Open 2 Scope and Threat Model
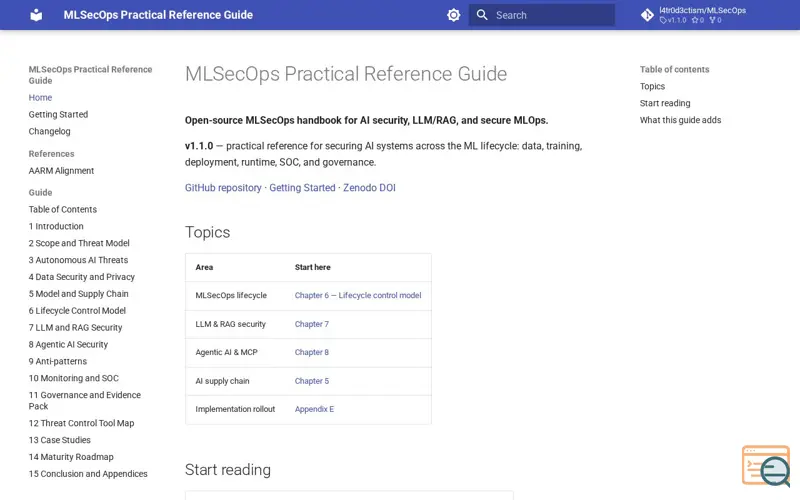Image resolution: width=800 pixels, height=500 pixels. 79,243
